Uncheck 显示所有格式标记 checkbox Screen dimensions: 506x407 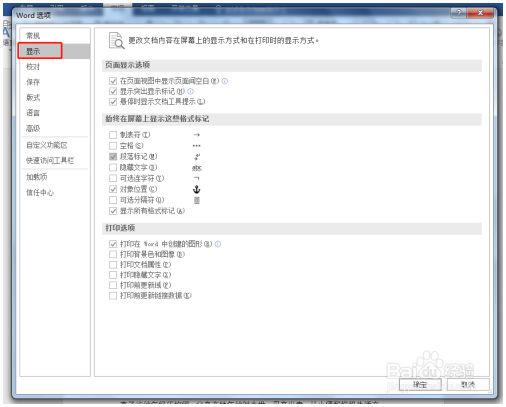[x=113, y=211]
